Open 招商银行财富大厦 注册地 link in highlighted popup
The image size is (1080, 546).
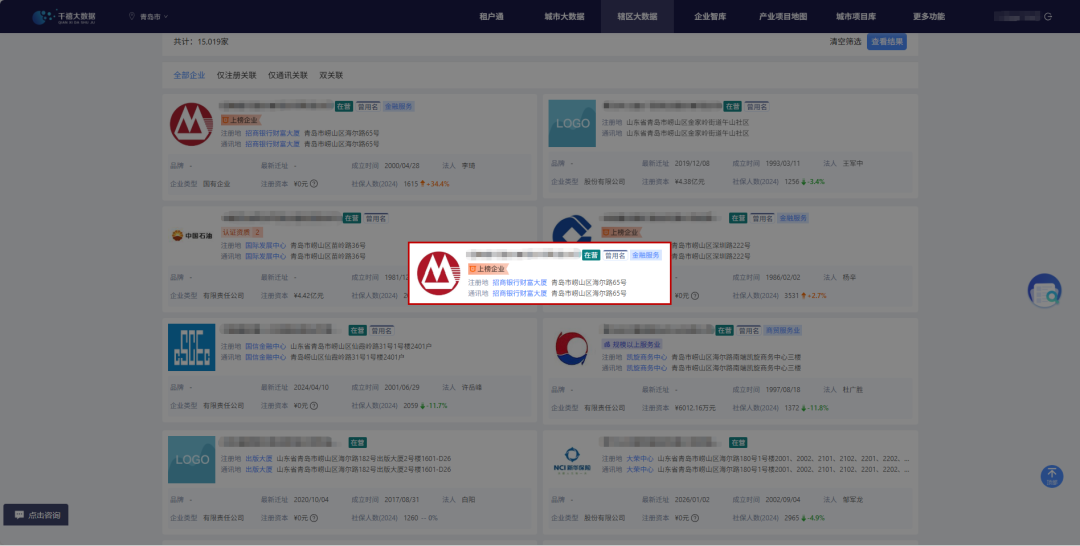[519, 283]
